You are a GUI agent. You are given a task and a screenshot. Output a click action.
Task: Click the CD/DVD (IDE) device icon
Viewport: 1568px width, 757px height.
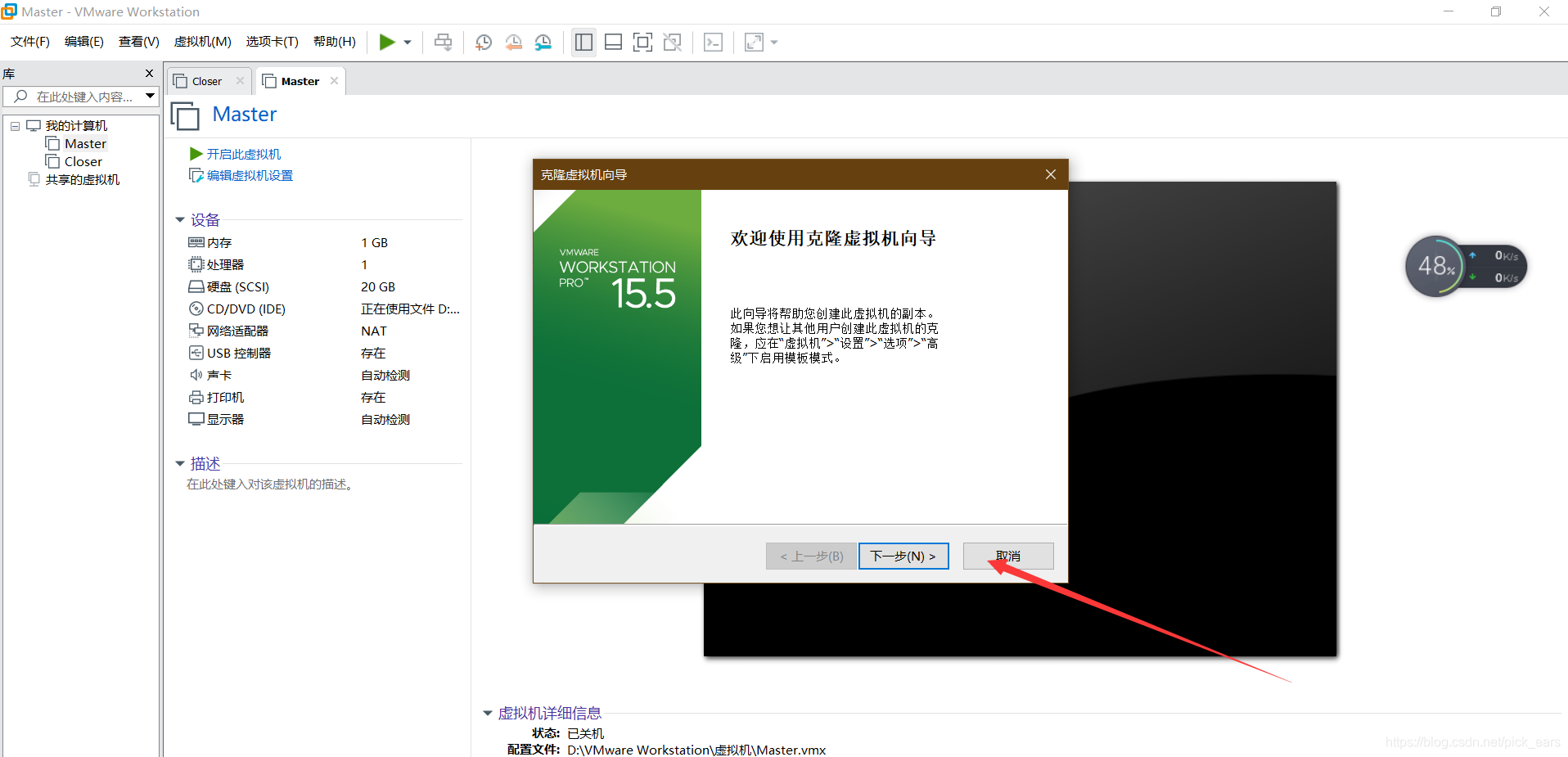pos(196,309)
